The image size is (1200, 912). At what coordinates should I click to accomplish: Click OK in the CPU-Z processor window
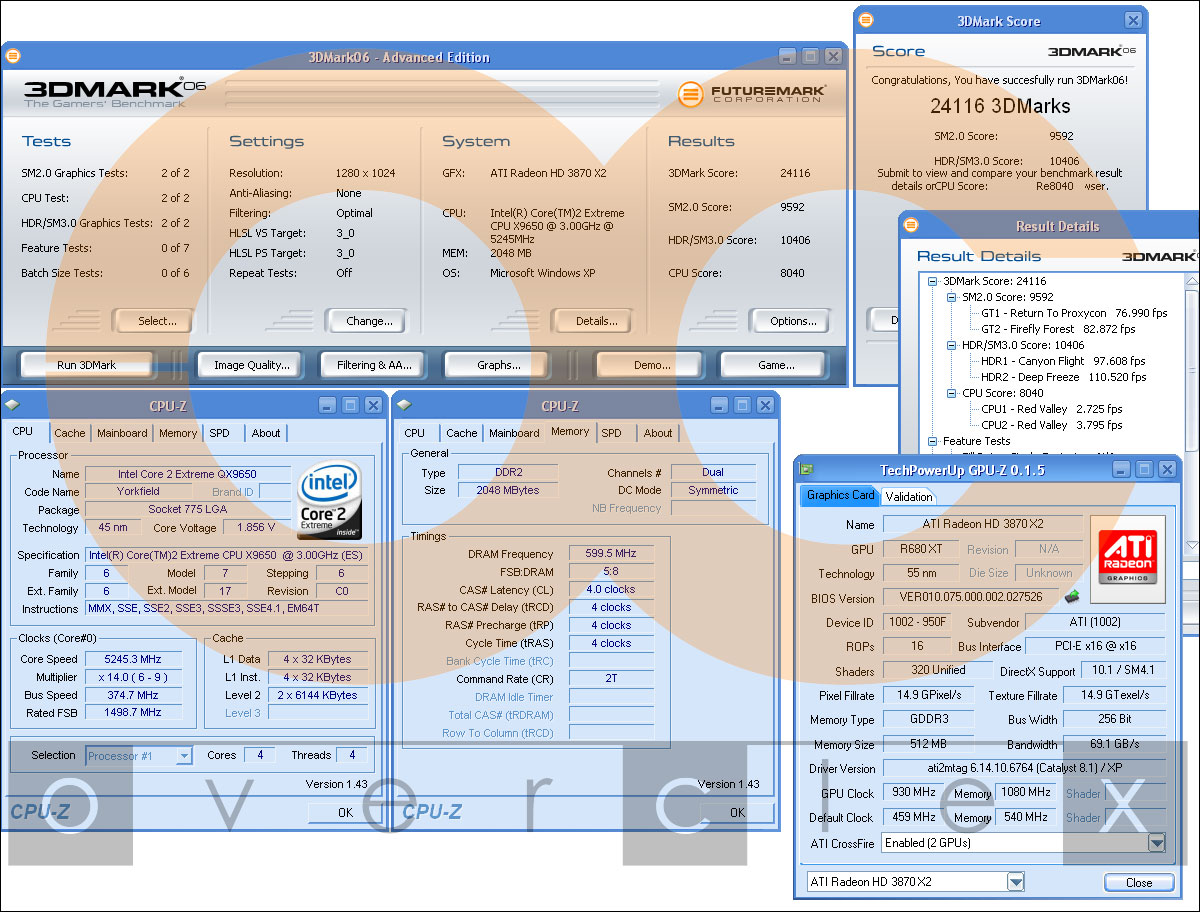pos(345,812)
